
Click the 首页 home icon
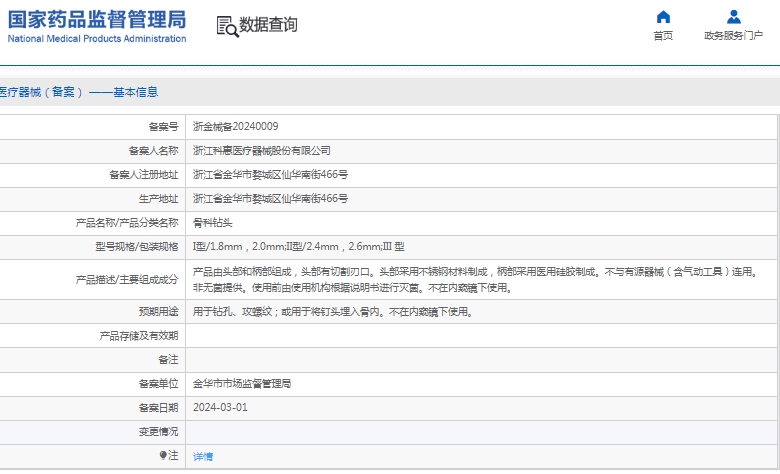[663, 17]
